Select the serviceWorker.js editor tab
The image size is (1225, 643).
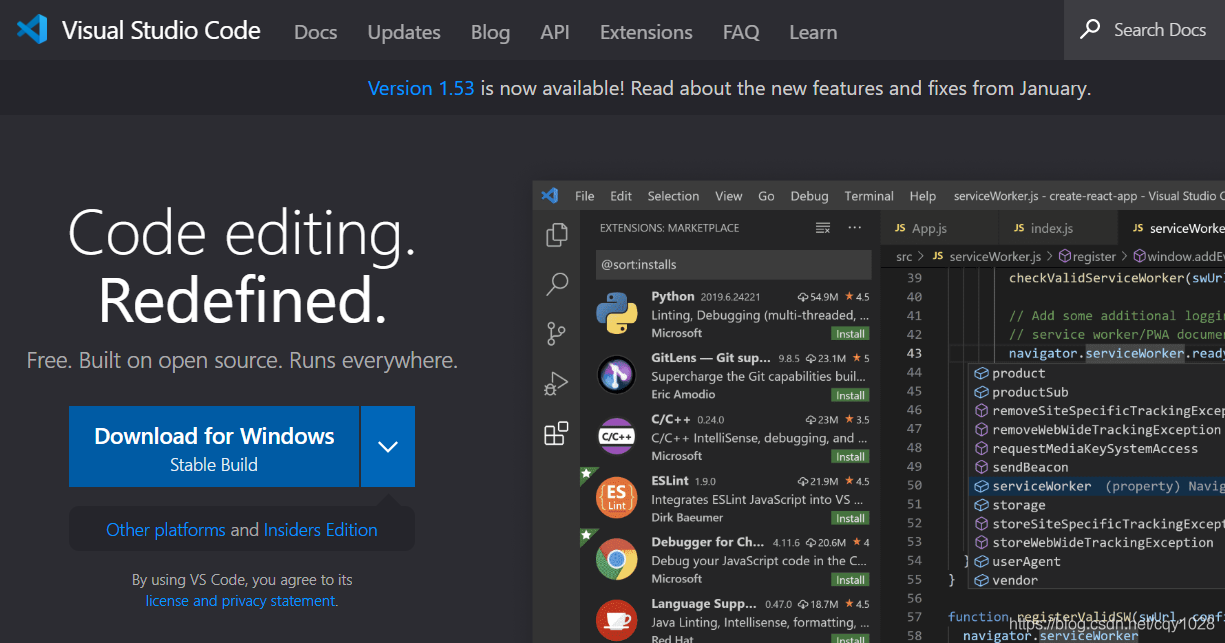point(1173,229)
